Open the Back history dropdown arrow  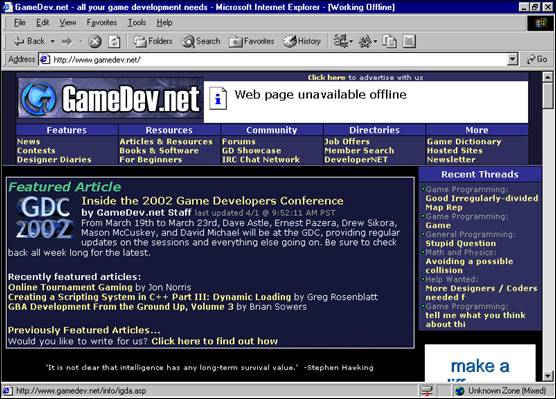tap(52, 41)
